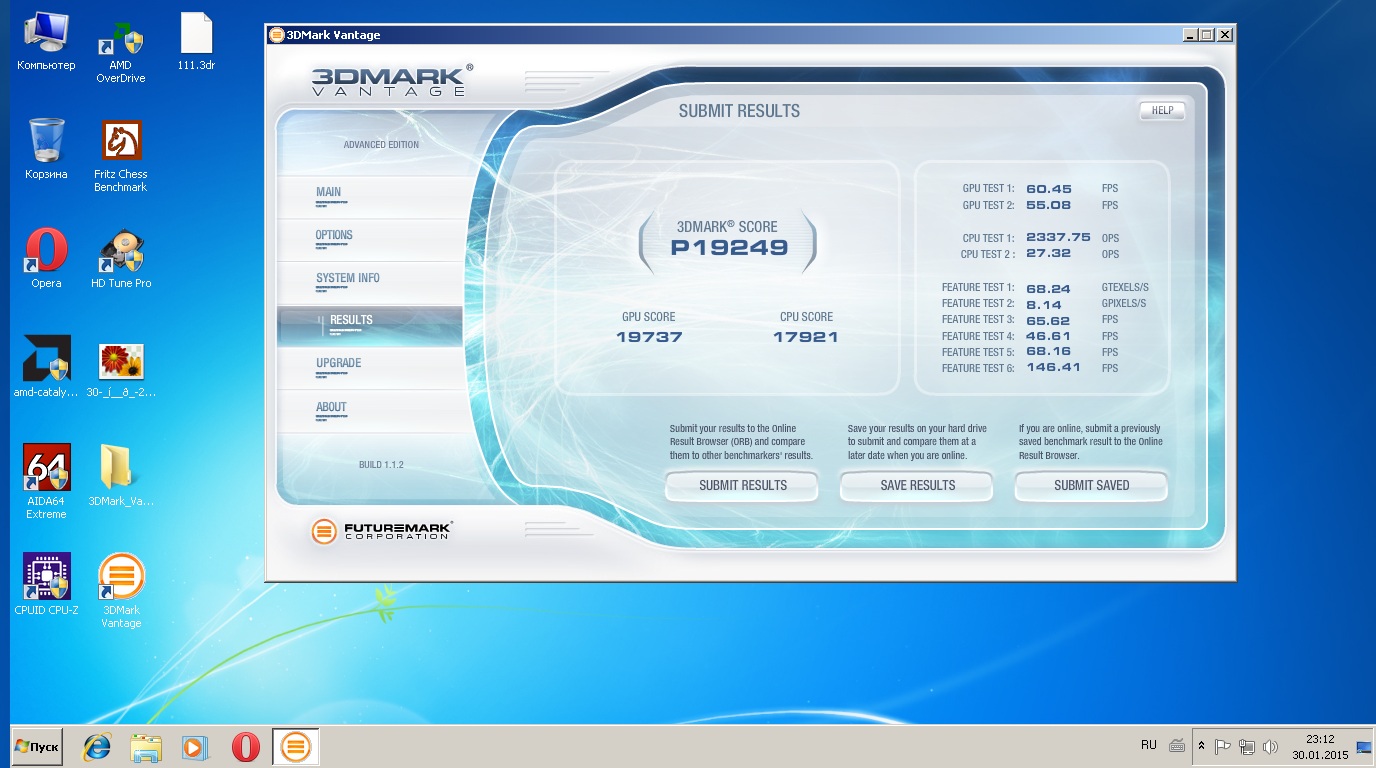Open Internet Explorer from the taskbar
Screen dimensions: 1376x768
click(97, 747)
